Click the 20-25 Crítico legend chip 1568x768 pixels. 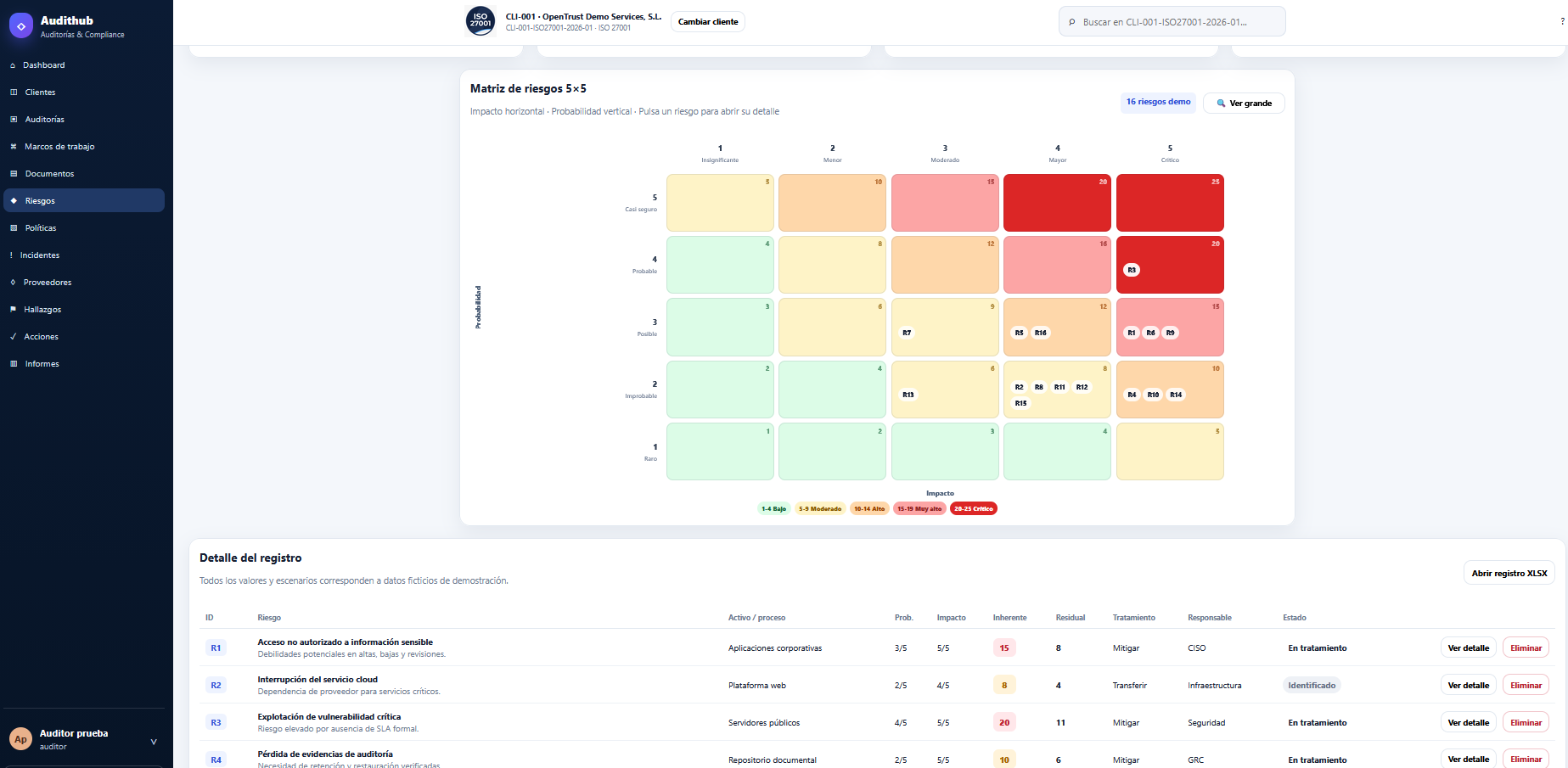(974, 509)
